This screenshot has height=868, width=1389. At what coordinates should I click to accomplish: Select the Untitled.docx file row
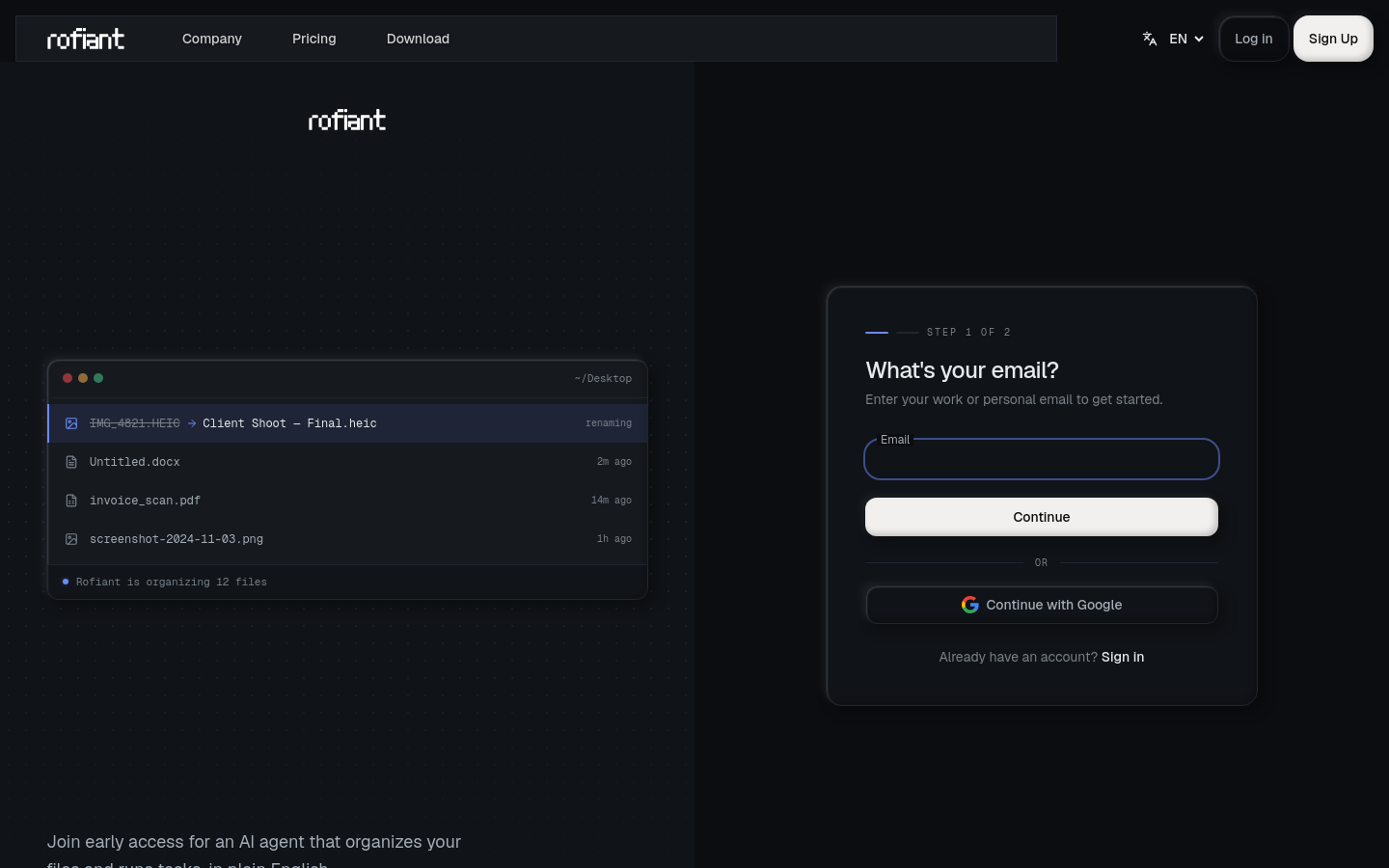[x=347, y=462]
